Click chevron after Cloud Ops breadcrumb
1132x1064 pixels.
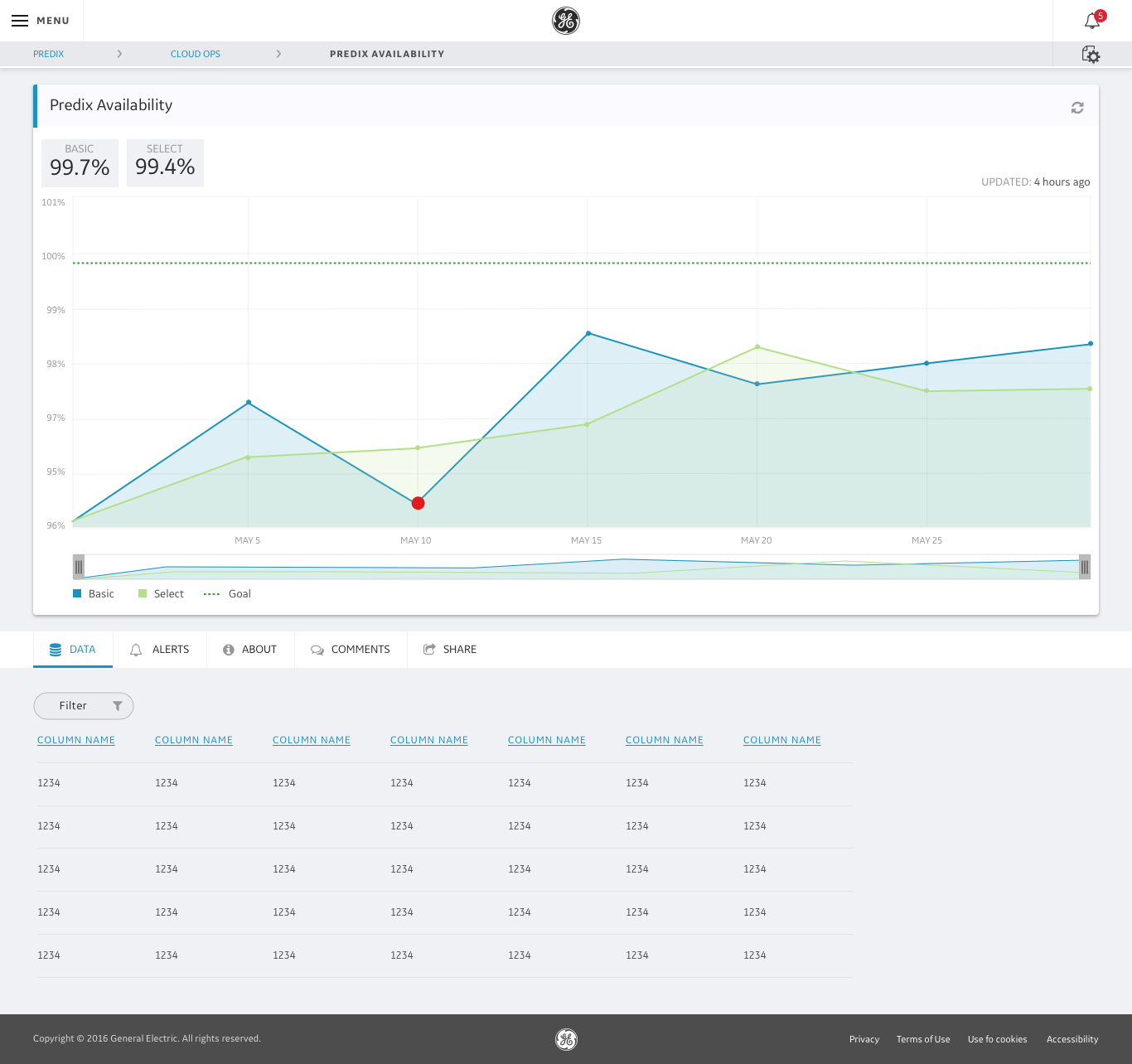point(278,54)
